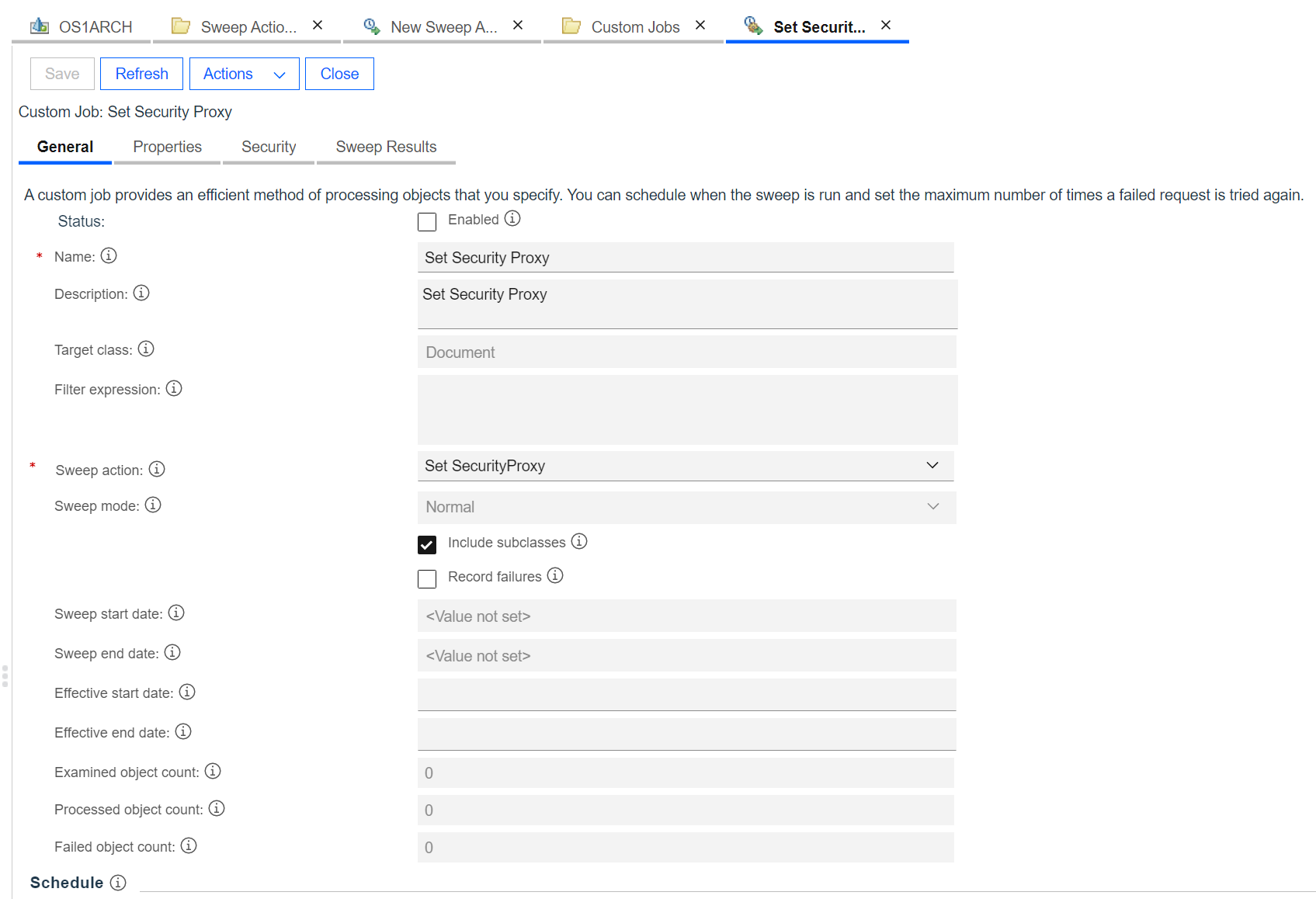The height and width of the screenshot is (899, 1316).
Task: Switch to the Security tab
Action: (268, 147)
